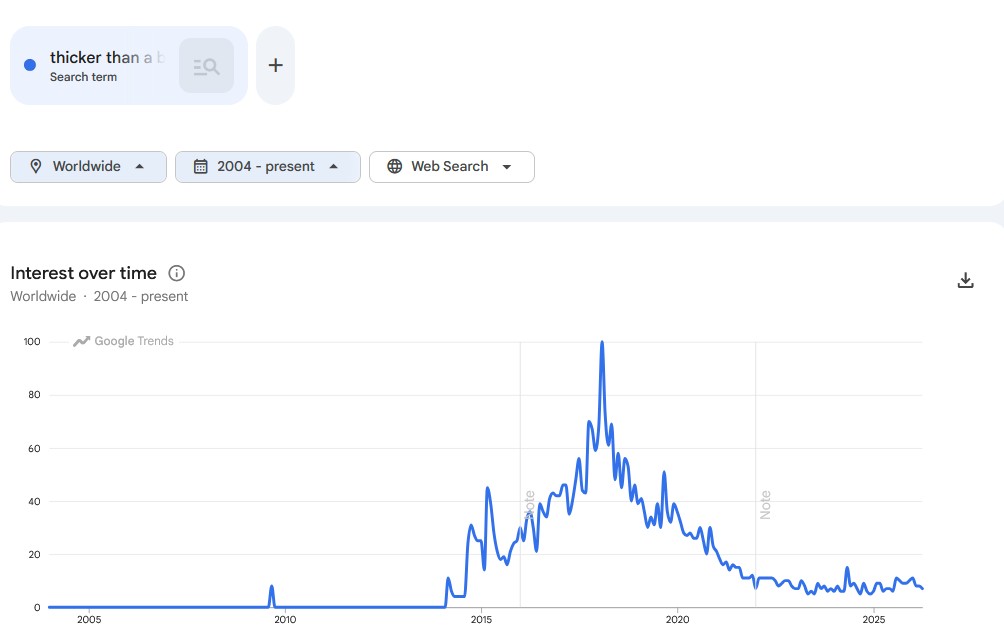This screenshot has height=640, width=1004.
Task: Click the 'Search term' label under the query
Action: (x=83, y=77)
